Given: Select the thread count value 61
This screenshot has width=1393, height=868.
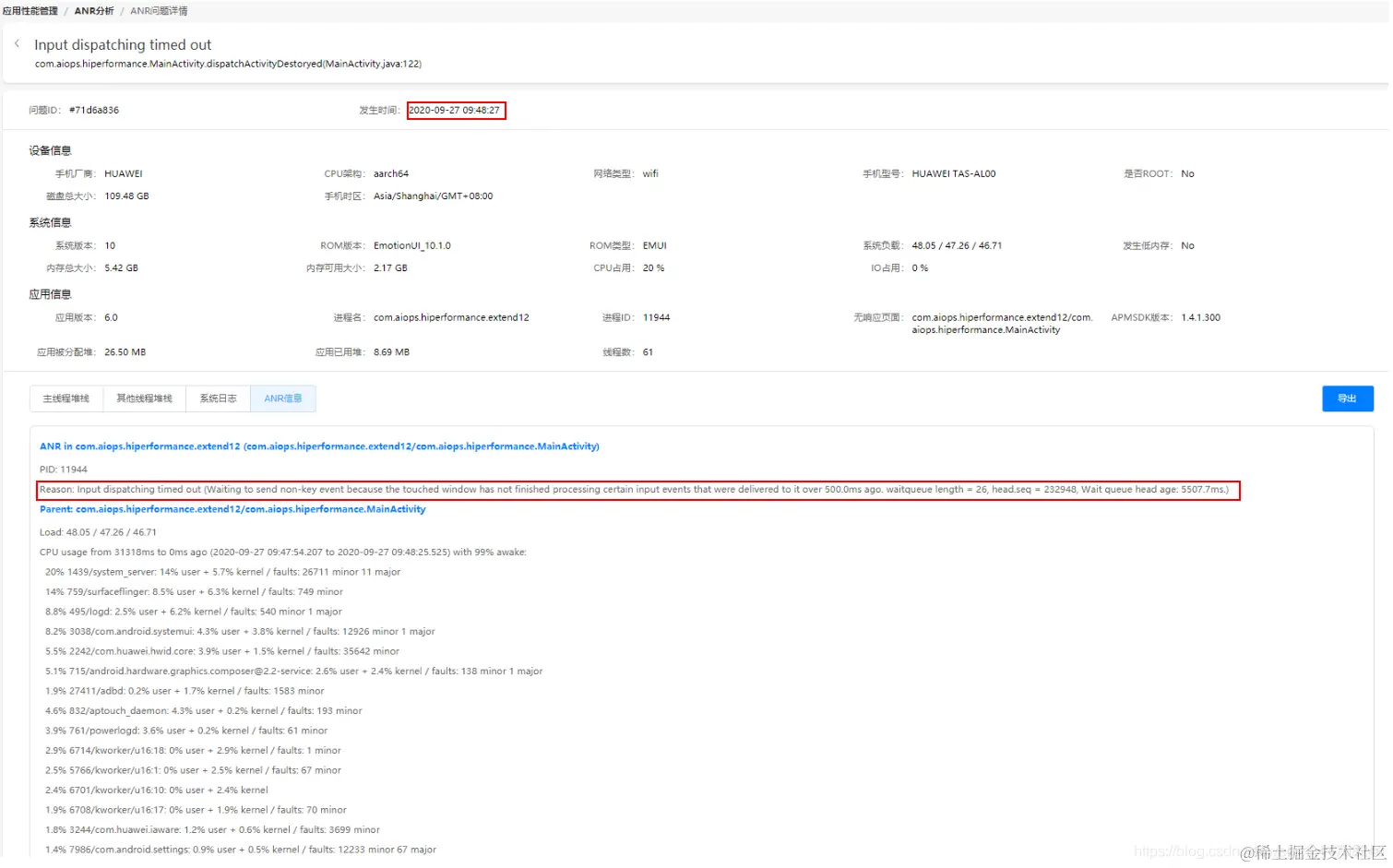Looking at the screenshot, I should click(x=648, y=352).
